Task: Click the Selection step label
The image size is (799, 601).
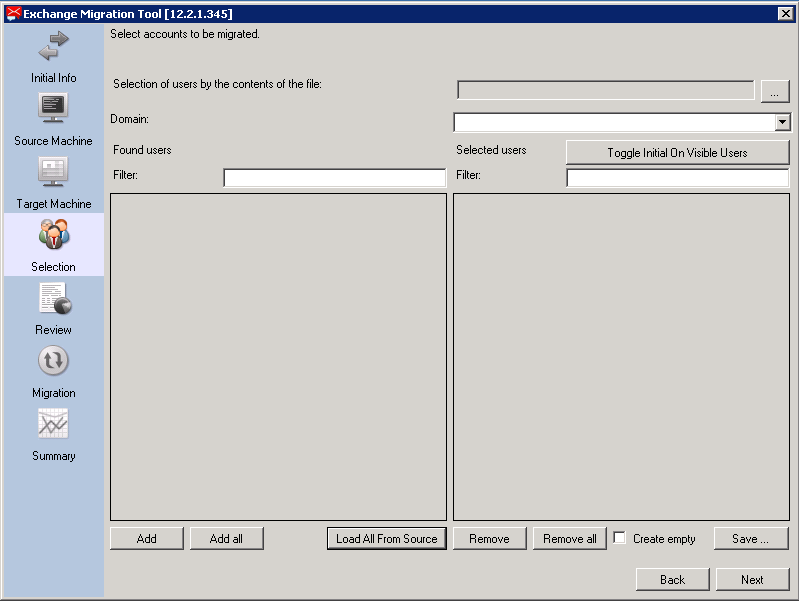Action: (x=54, y=267)
